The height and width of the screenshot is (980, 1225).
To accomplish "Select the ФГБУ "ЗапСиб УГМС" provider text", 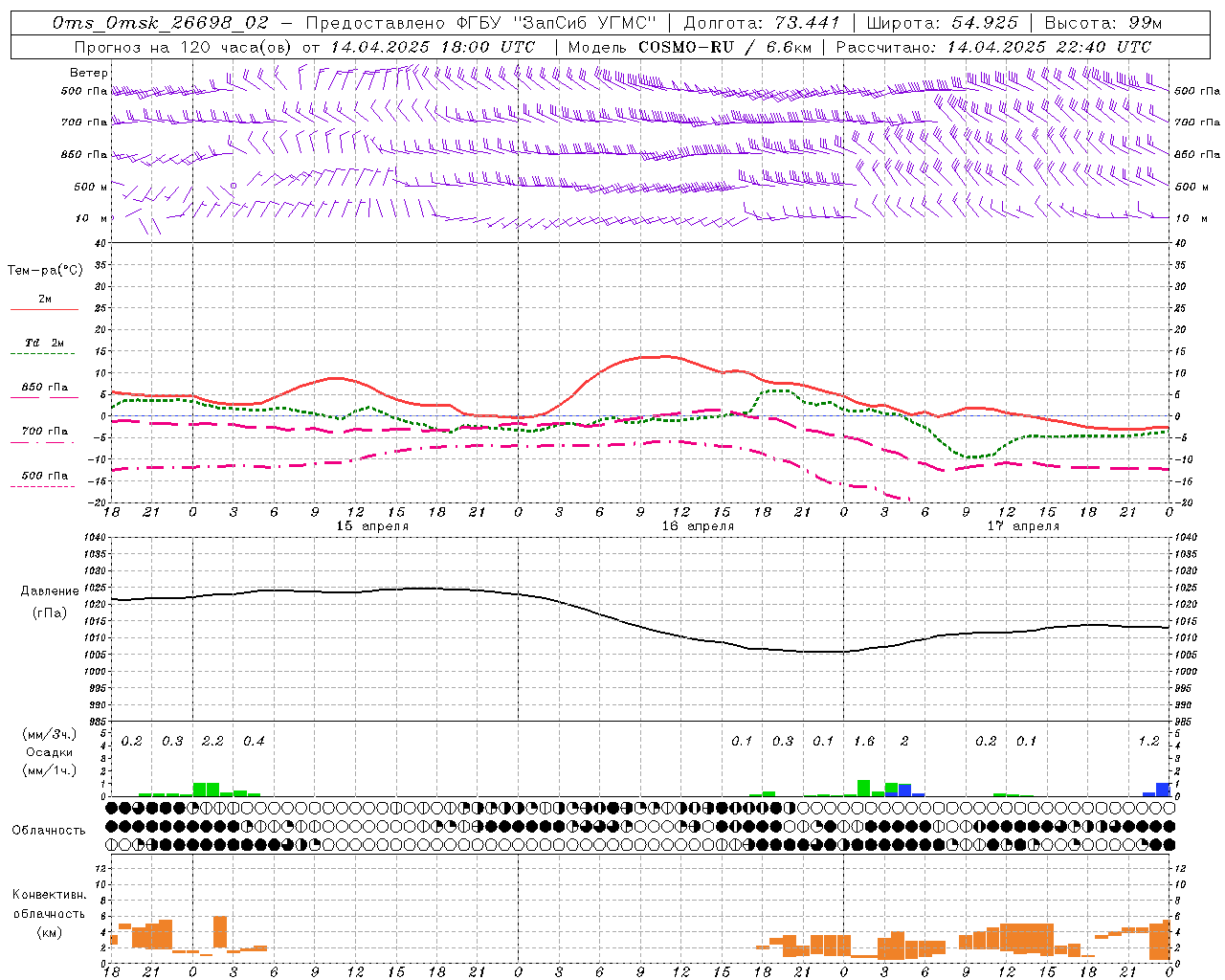I will point(555,23).
